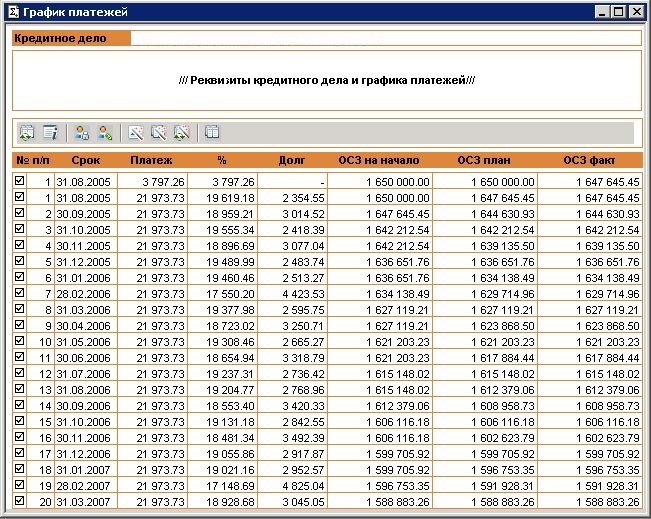This screenshot has width=651, height=519.
Task: Untick the checkbox for the 31.03.2007 row
Action: 19,501
